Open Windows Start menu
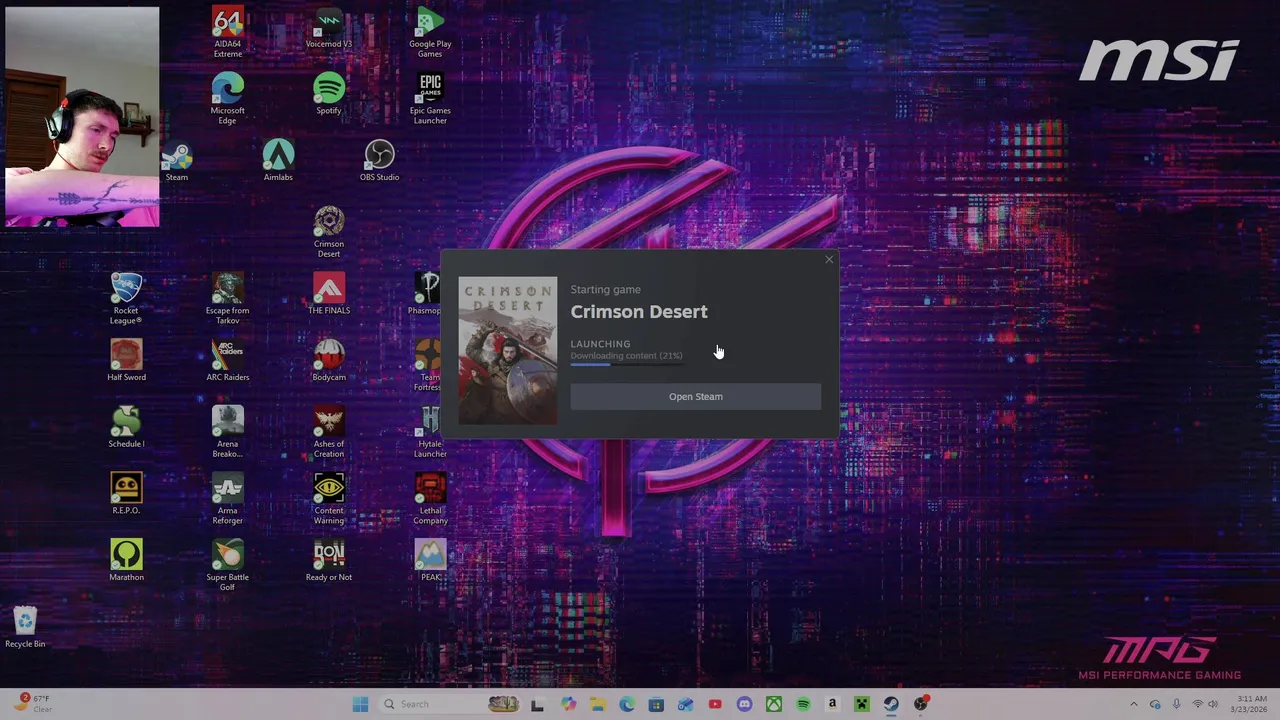The height and width of the screenshot is (720, 1280). [x=360, y=704]
